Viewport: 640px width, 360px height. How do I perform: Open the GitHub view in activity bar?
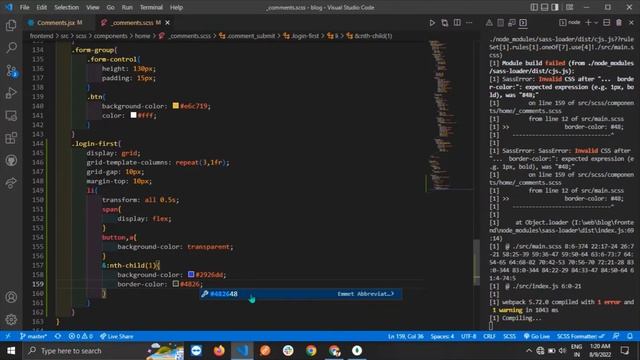[x=11, y=160]
